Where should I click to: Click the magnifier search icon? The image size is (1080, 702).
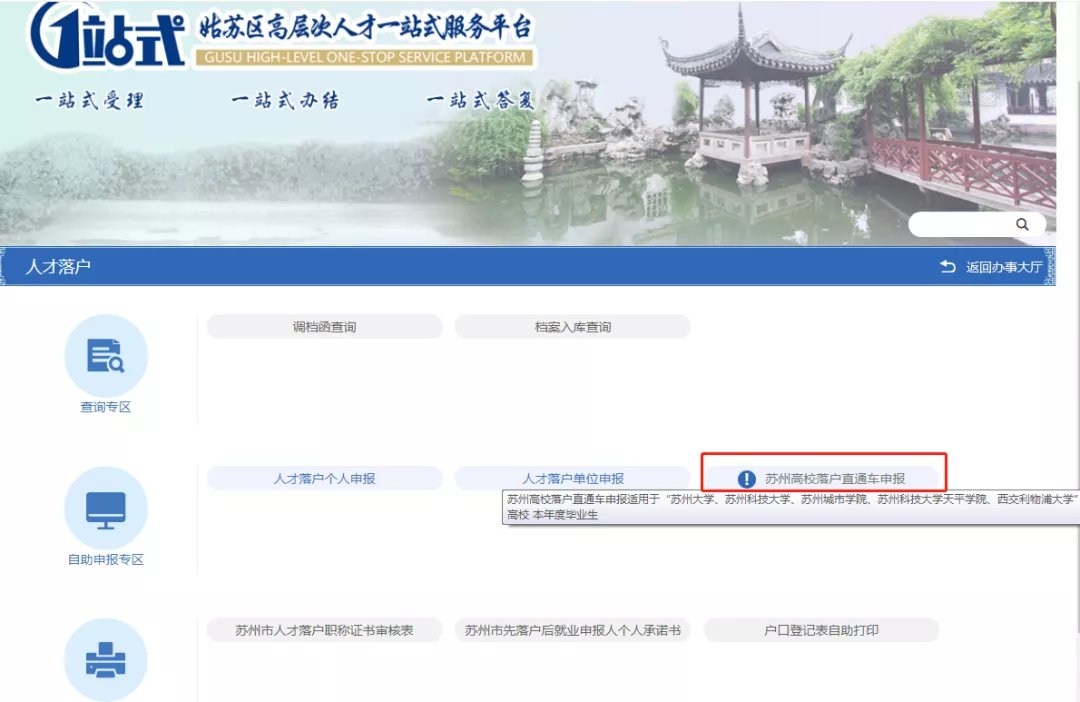click(x=1021, y=225)
